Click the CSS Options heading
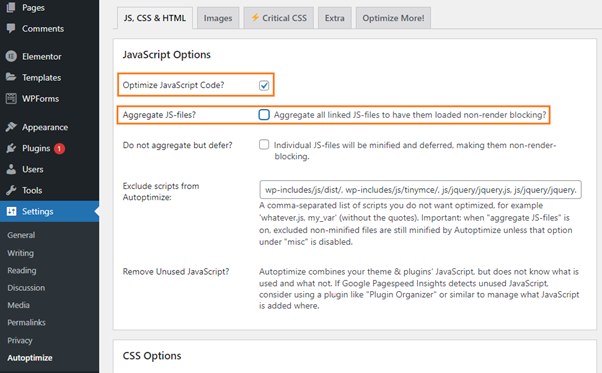 [x=152, y=356]
